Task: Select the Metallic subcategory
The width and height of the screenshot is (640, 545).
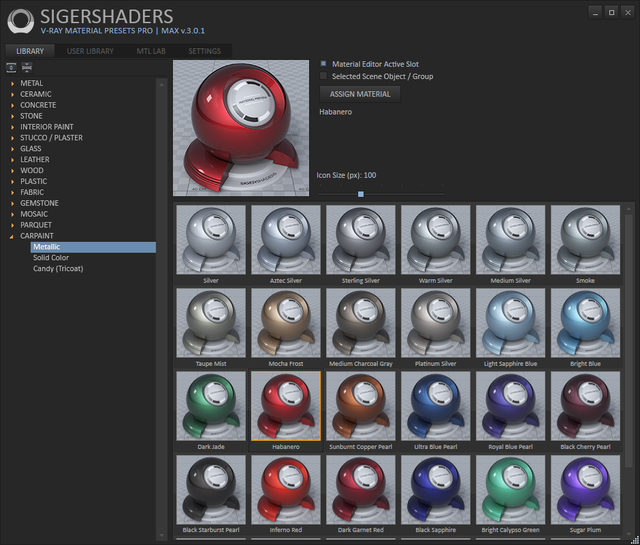Action: (93, 247)
